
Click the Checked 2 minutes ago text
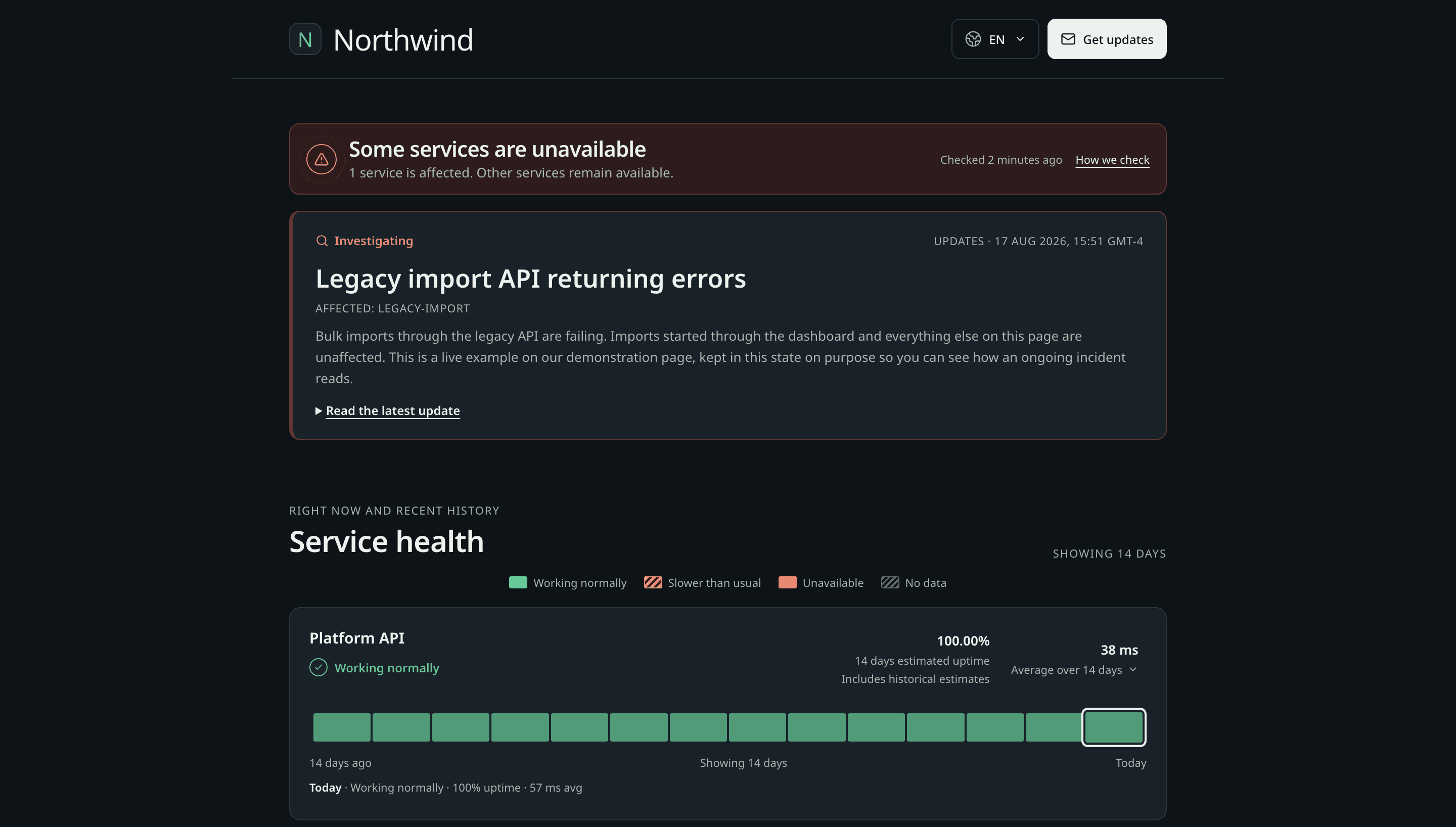pos(1000,160)
